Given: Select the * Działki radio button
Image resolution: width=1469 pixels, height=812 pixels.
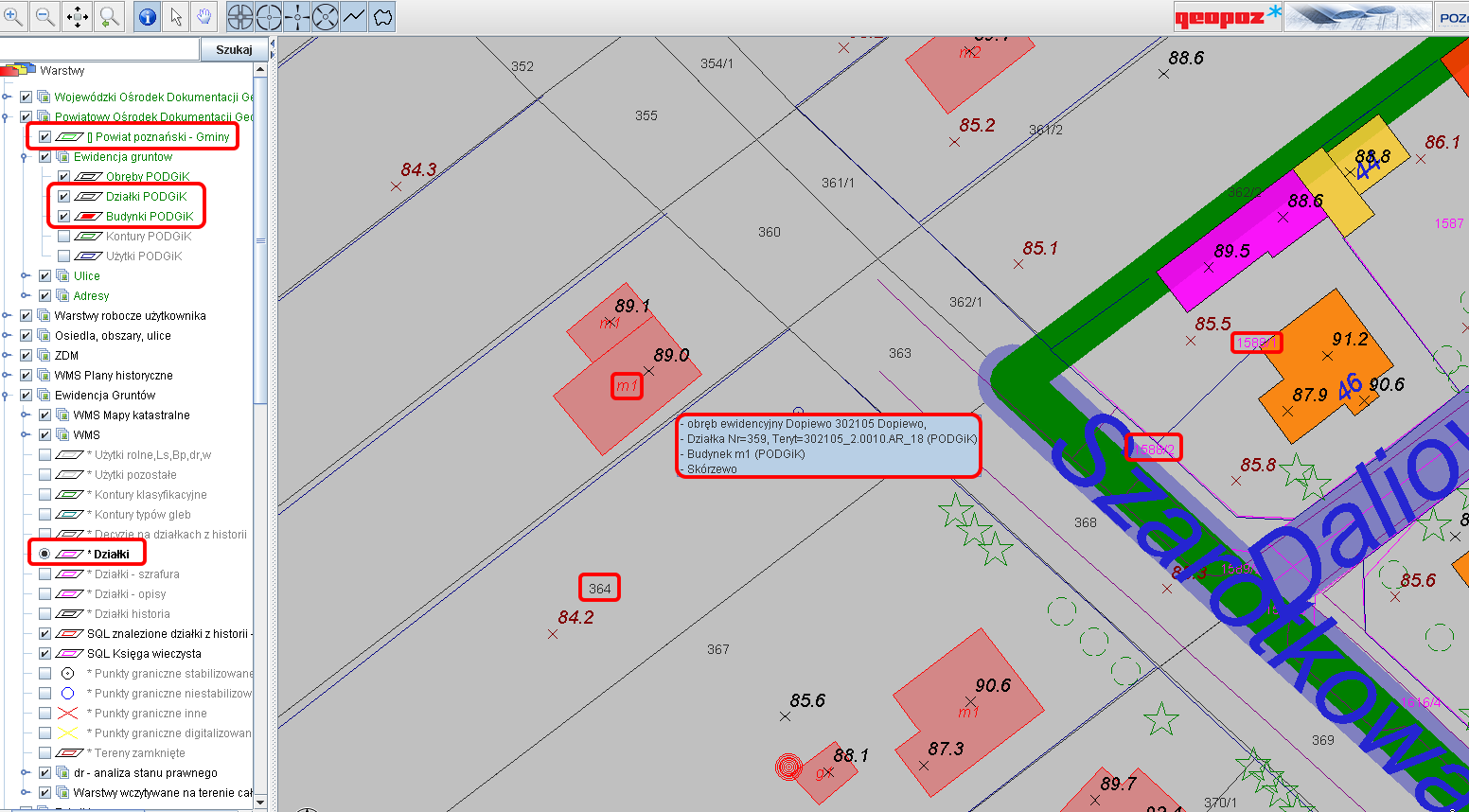Looking at the screenshot, I should 44,555.
